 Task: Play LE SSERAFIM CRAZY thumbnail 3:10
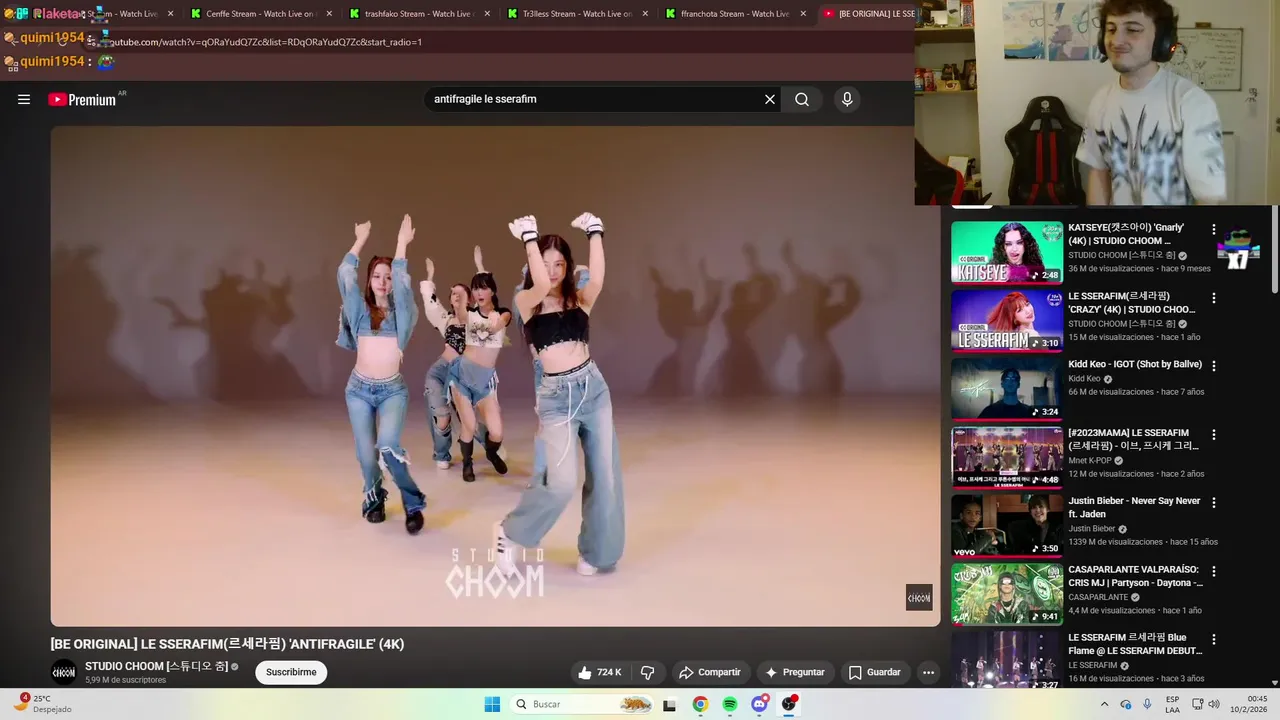[x=1007, y=321]
